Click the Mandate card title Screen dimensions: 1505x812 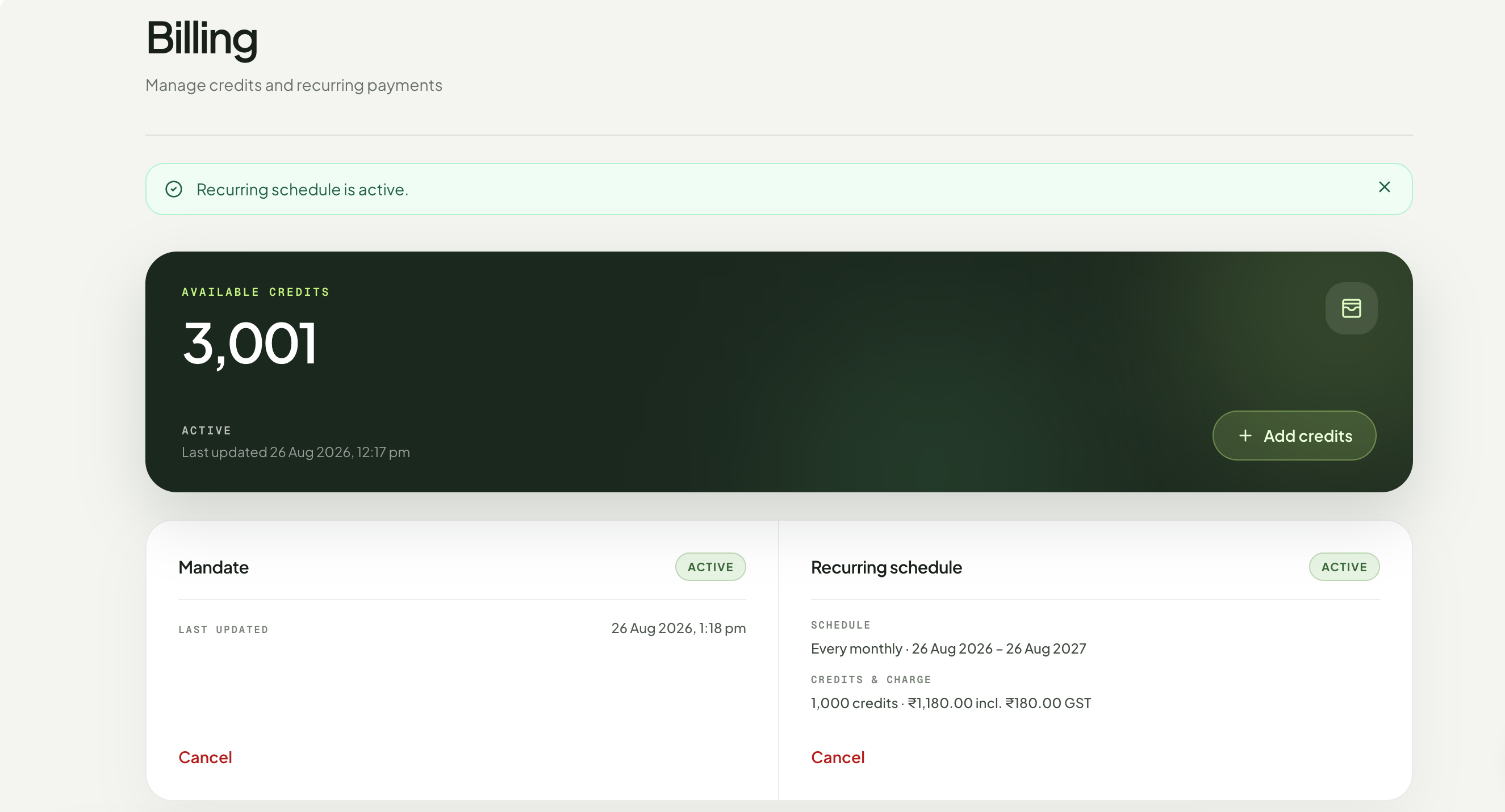tap(213, 567)
